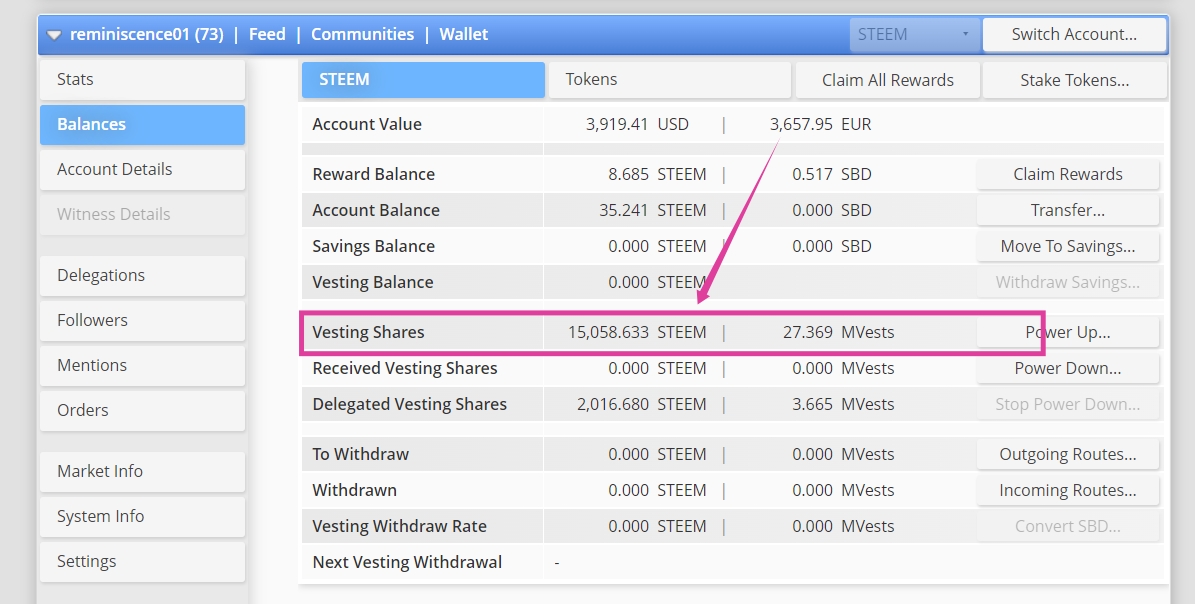
Task: Click the reminiscence01 (73) account name
Action: point(146,34)
